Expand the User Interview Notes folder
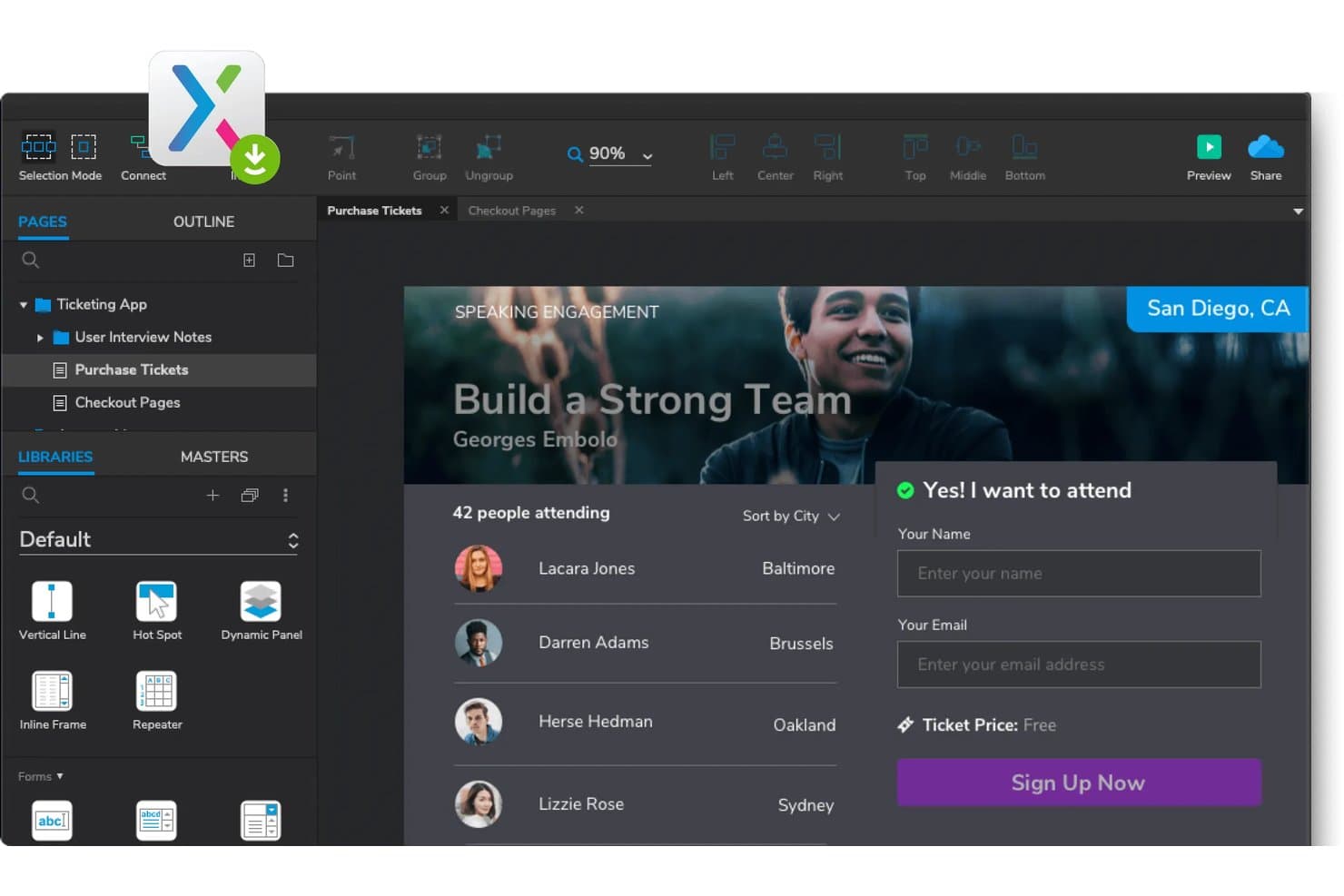 click(x=40, y=338)
